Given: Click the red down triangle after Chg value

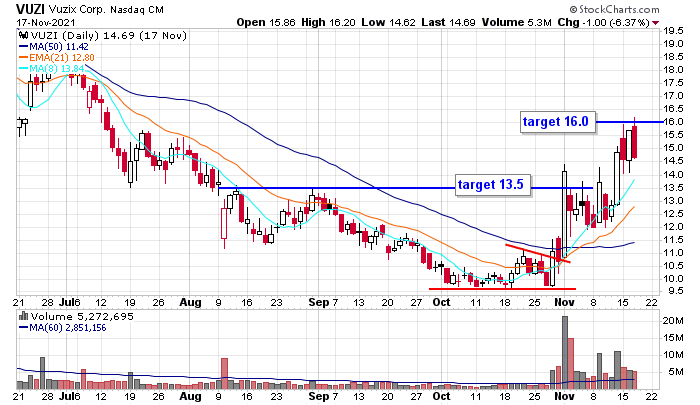Looking at the screenshot, I should (x=655, y=23).
